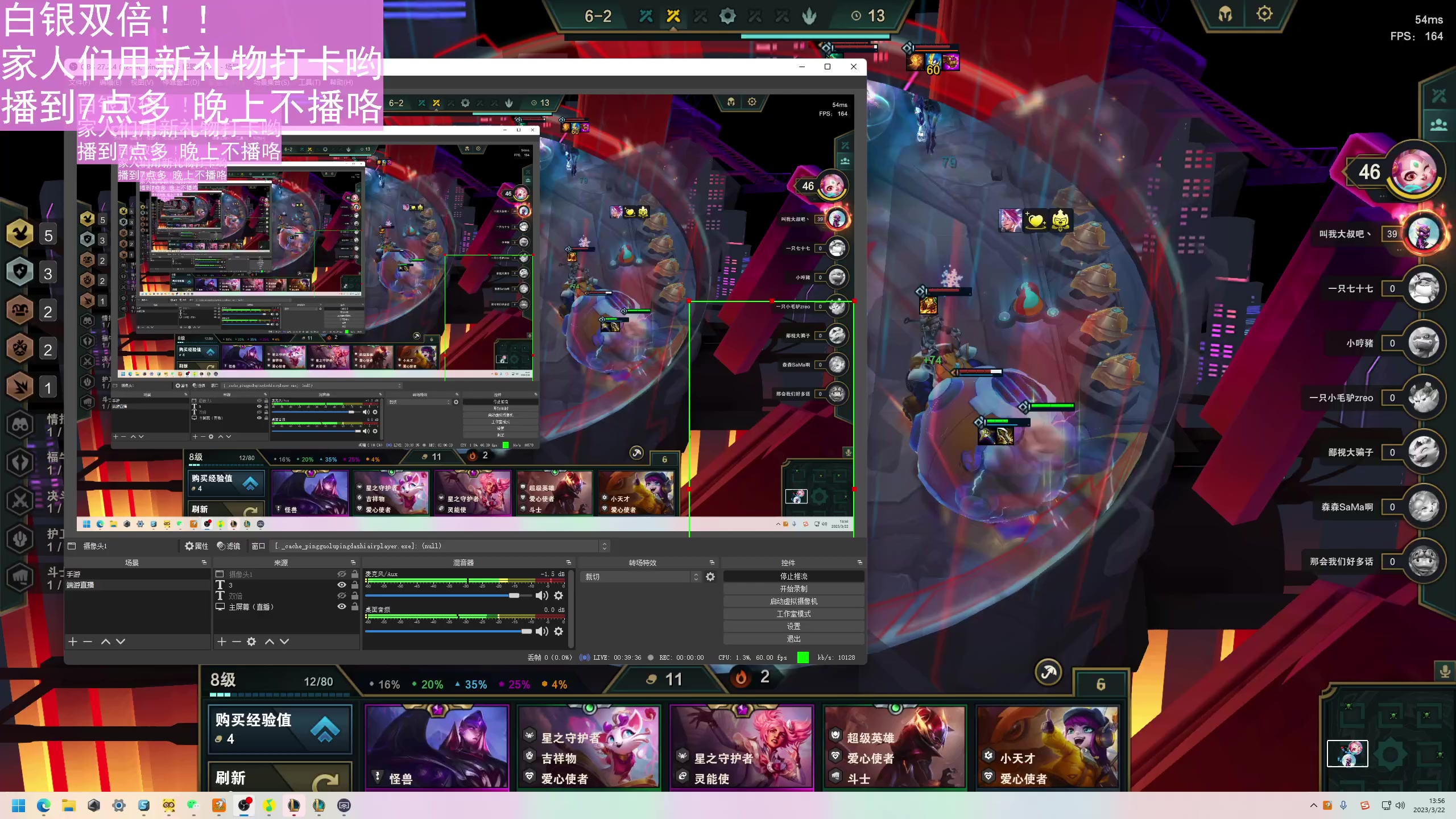Pop out the 混音器 dock panel

click(568, 562)
